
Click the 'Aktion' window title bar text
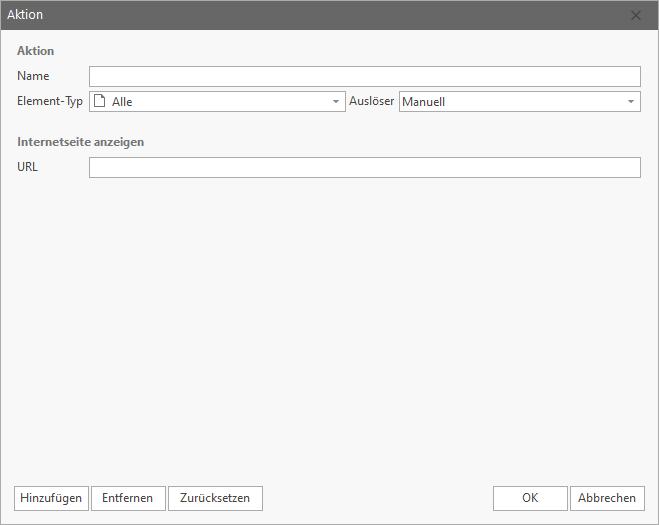click(x=25, y=15)
